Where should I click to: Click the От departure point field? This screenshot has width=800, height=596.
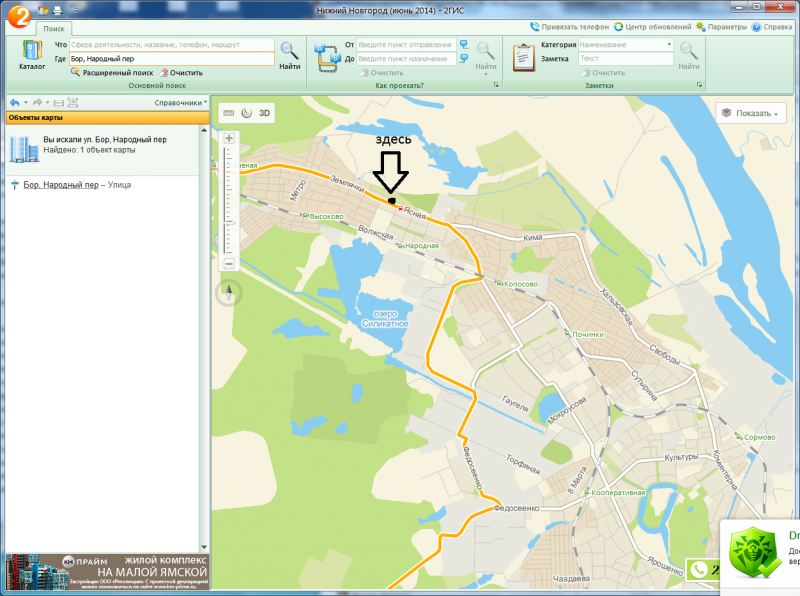[406, 45]
